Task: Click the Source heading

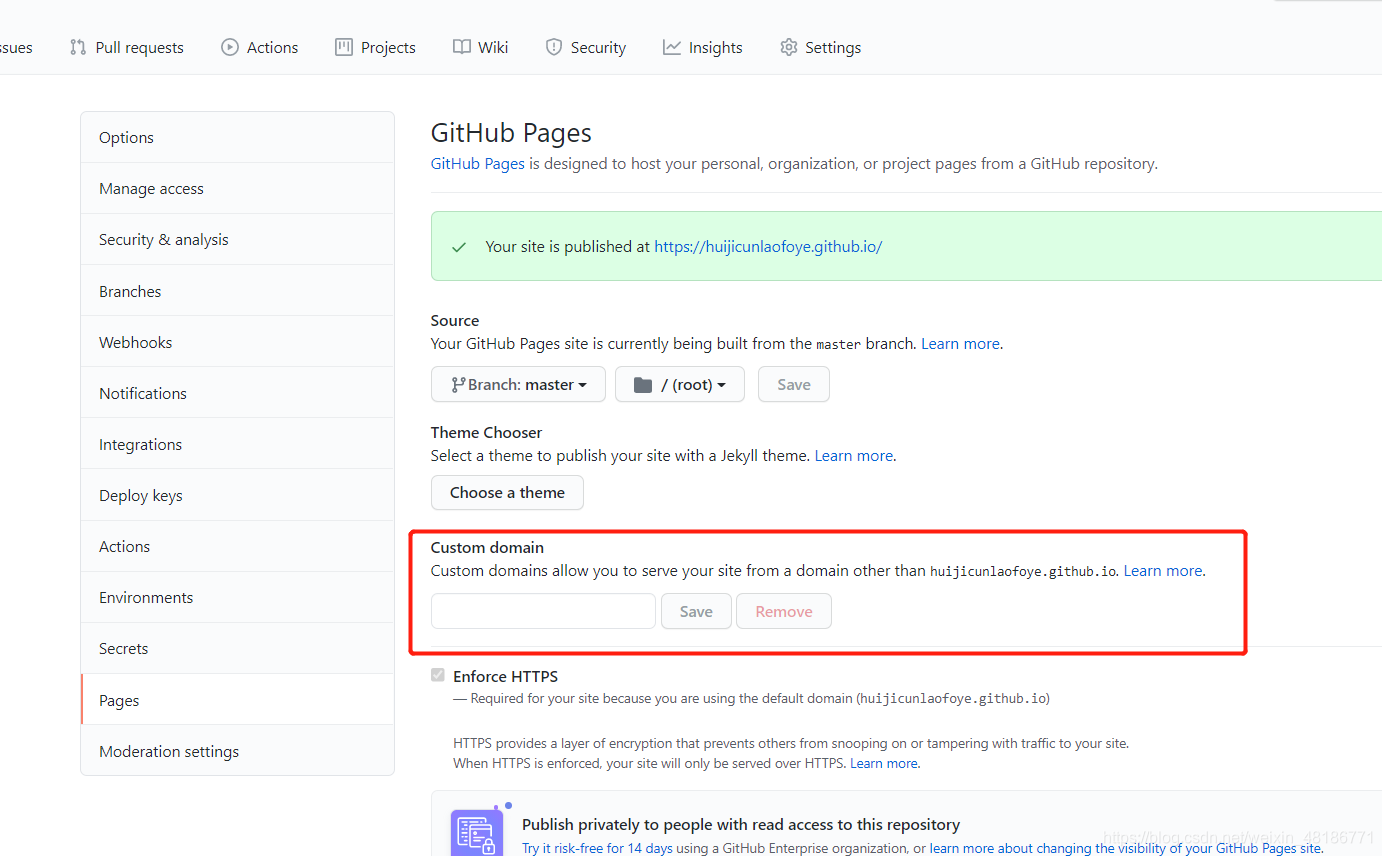Action: [x=455, y=320]
